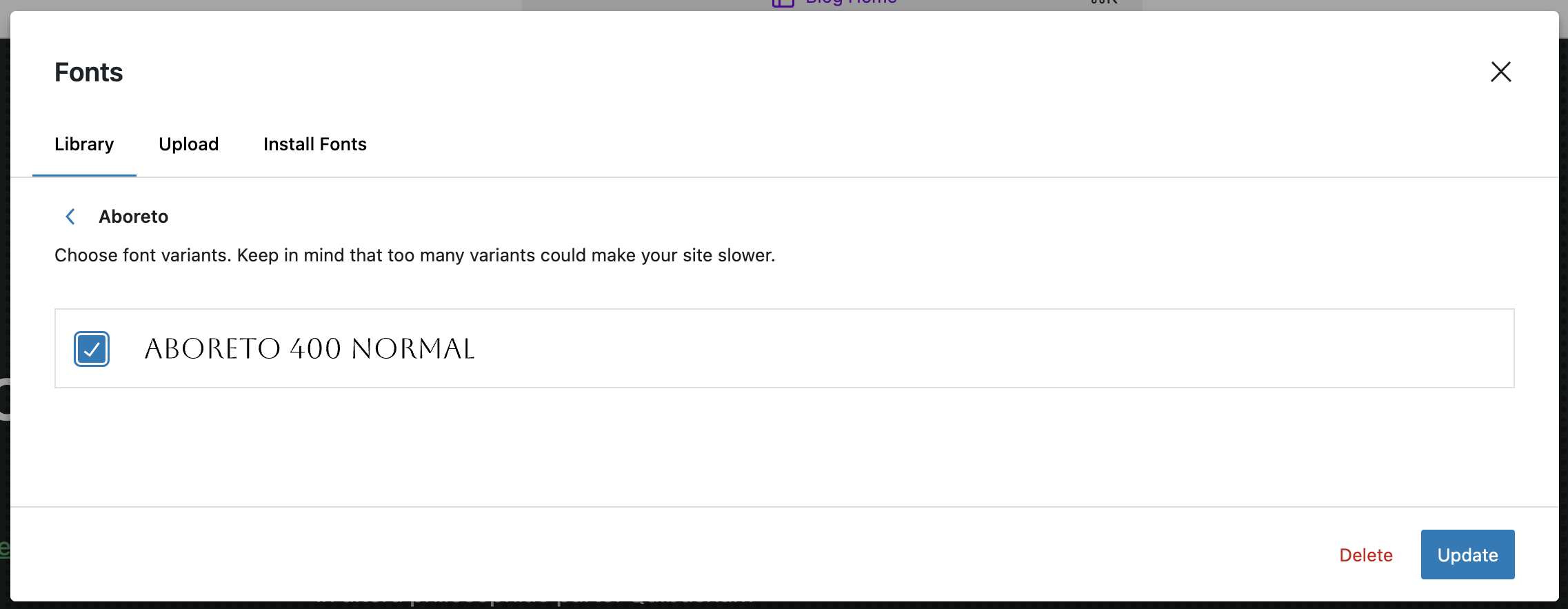The height and width of the screenshot is (609, 1568).
Task: Open the Upload tab
Action: (189, 144)
